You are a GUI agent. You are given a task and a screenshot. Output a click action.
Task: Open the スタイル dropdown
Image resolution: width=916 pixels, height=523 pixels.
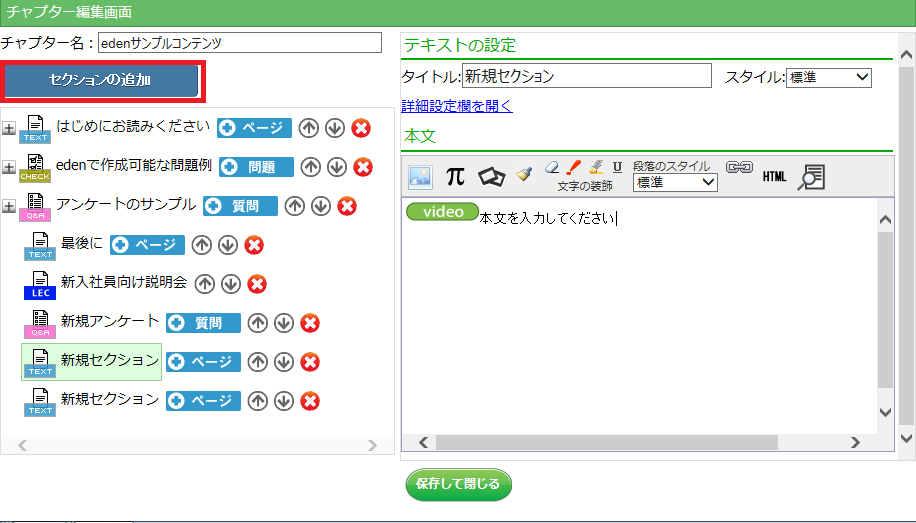point(828,77)
